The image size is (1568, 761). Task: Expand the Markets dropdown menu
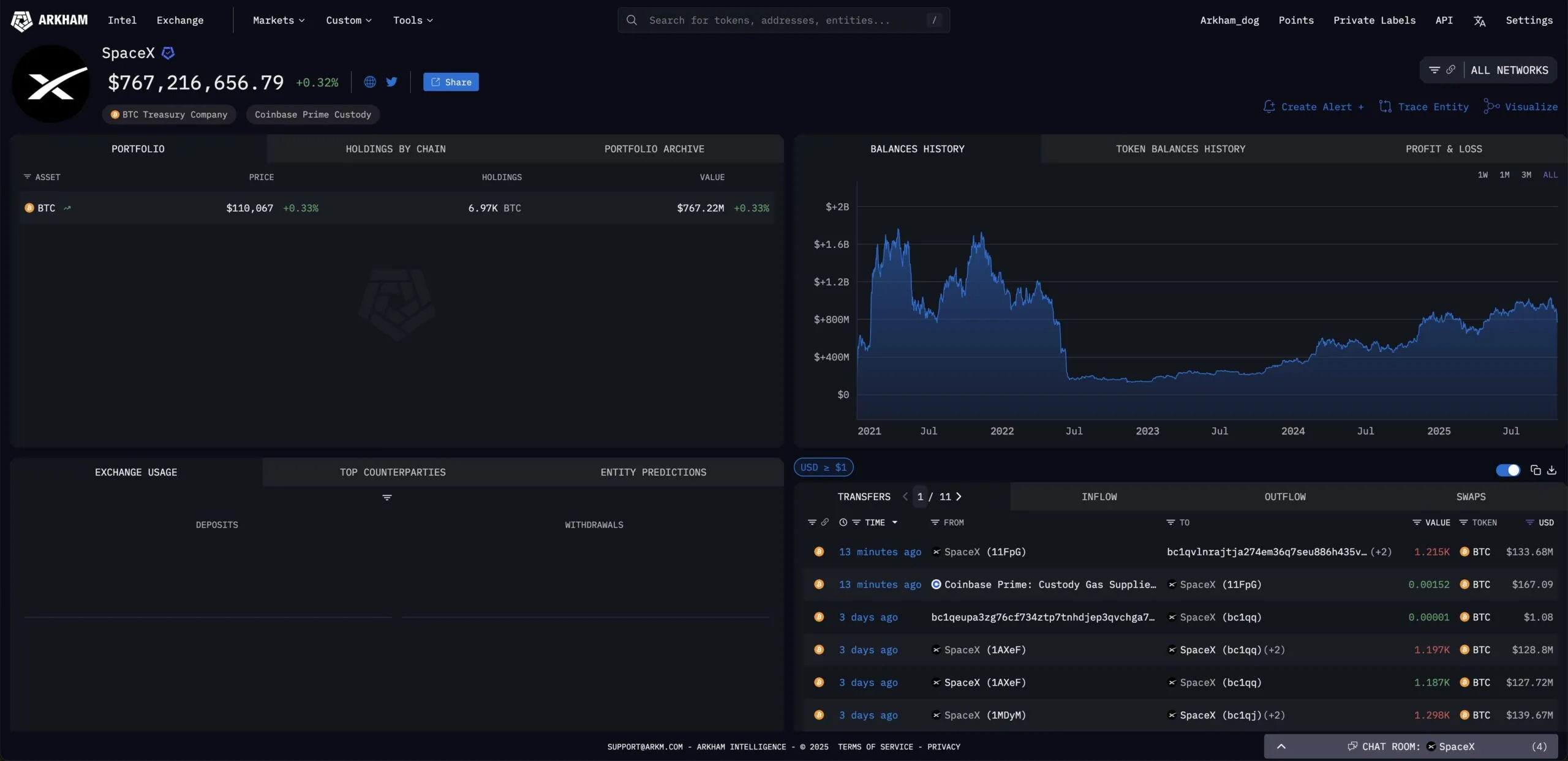(279, 20)
